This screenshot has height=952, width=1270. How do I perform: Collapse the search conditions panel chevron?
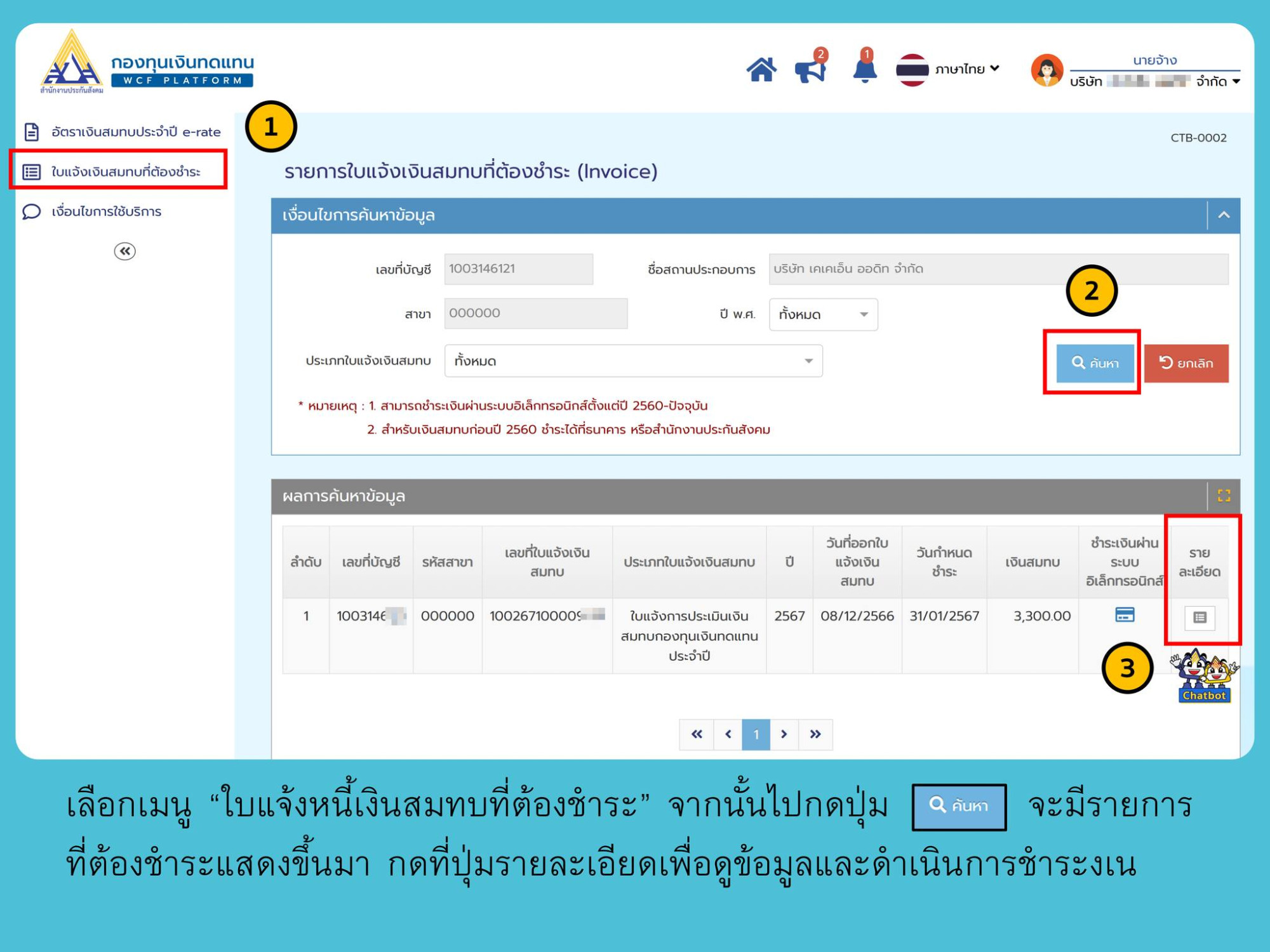1224,215
